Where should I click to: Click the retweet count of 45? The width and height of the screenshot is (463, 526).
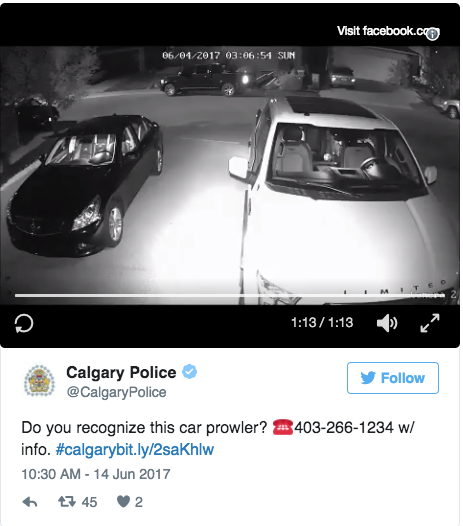(x=89, y=502)
